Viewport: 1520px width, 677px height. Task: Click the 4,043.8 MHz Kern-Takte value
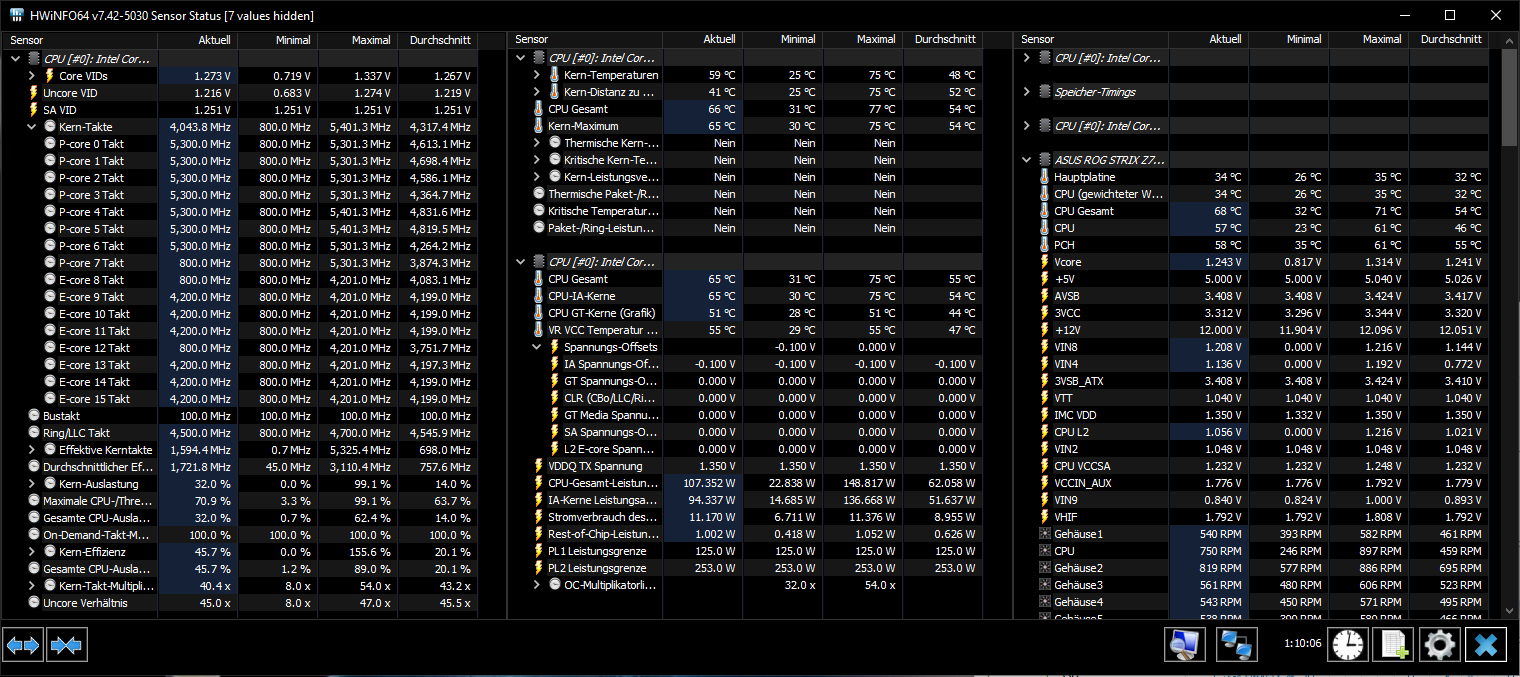(x=202, y=127)
